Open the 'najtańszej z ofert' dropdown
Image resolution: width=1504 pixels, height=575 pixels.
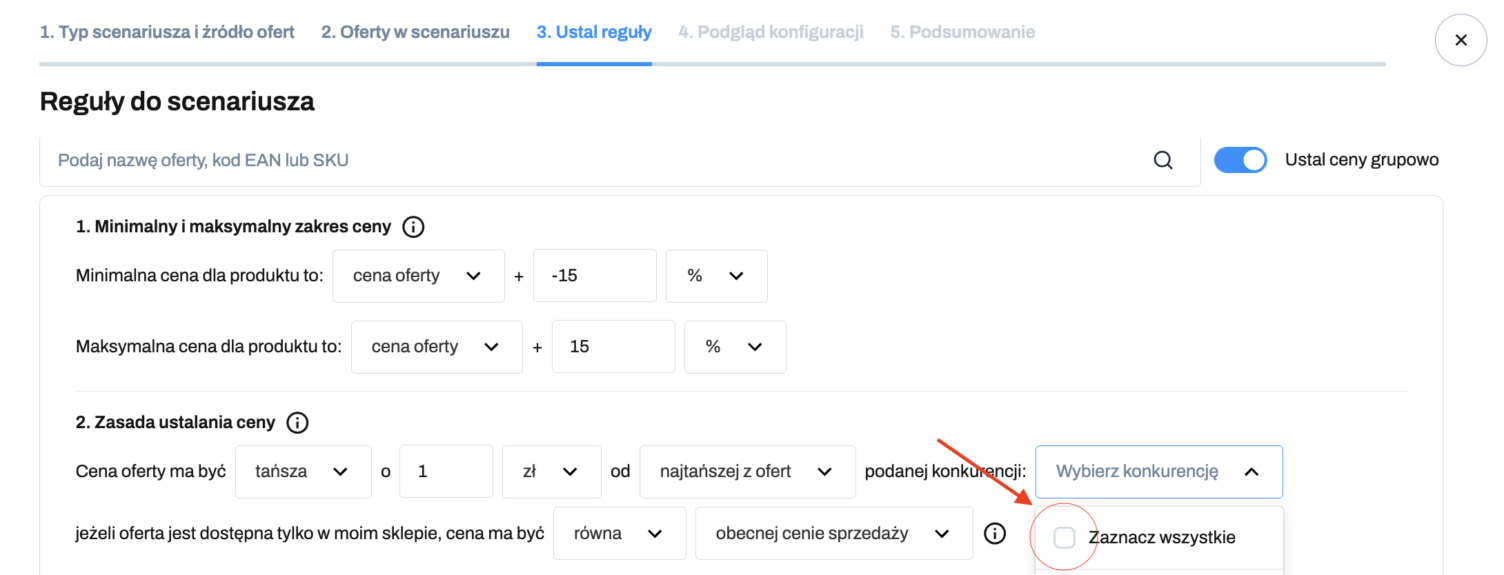748,472
